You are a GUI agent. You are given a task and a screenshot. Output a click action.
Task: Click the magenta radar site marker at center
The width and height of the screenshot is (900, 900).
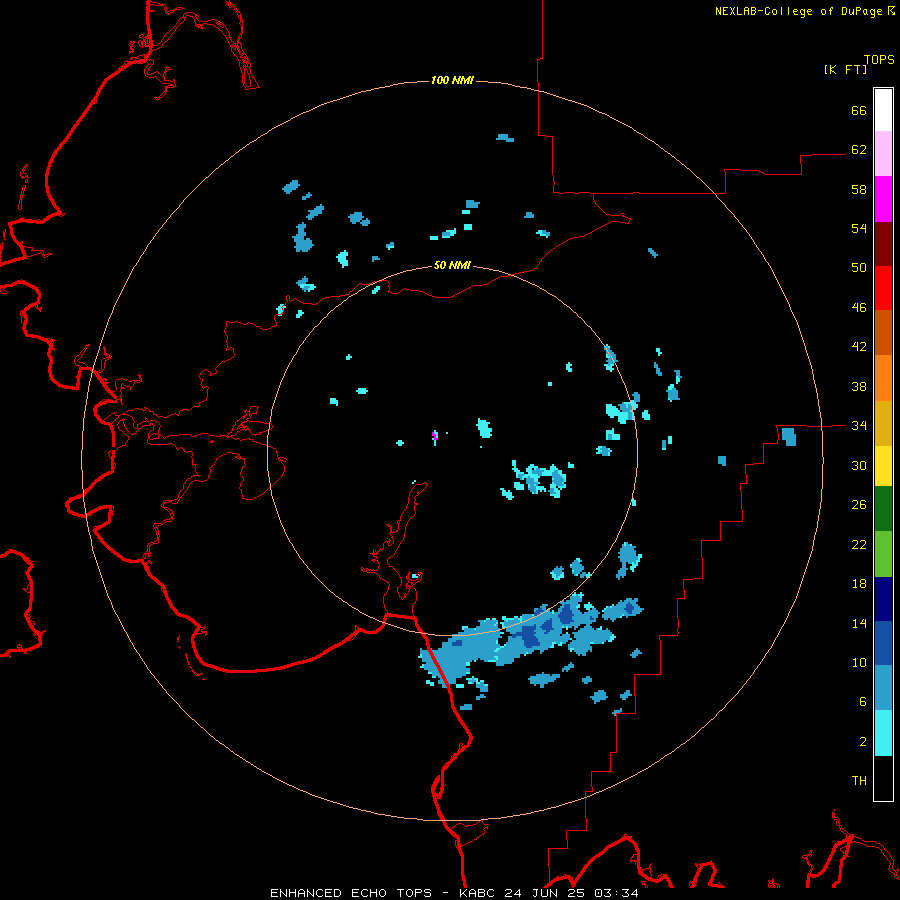click(x=435, y=436)
